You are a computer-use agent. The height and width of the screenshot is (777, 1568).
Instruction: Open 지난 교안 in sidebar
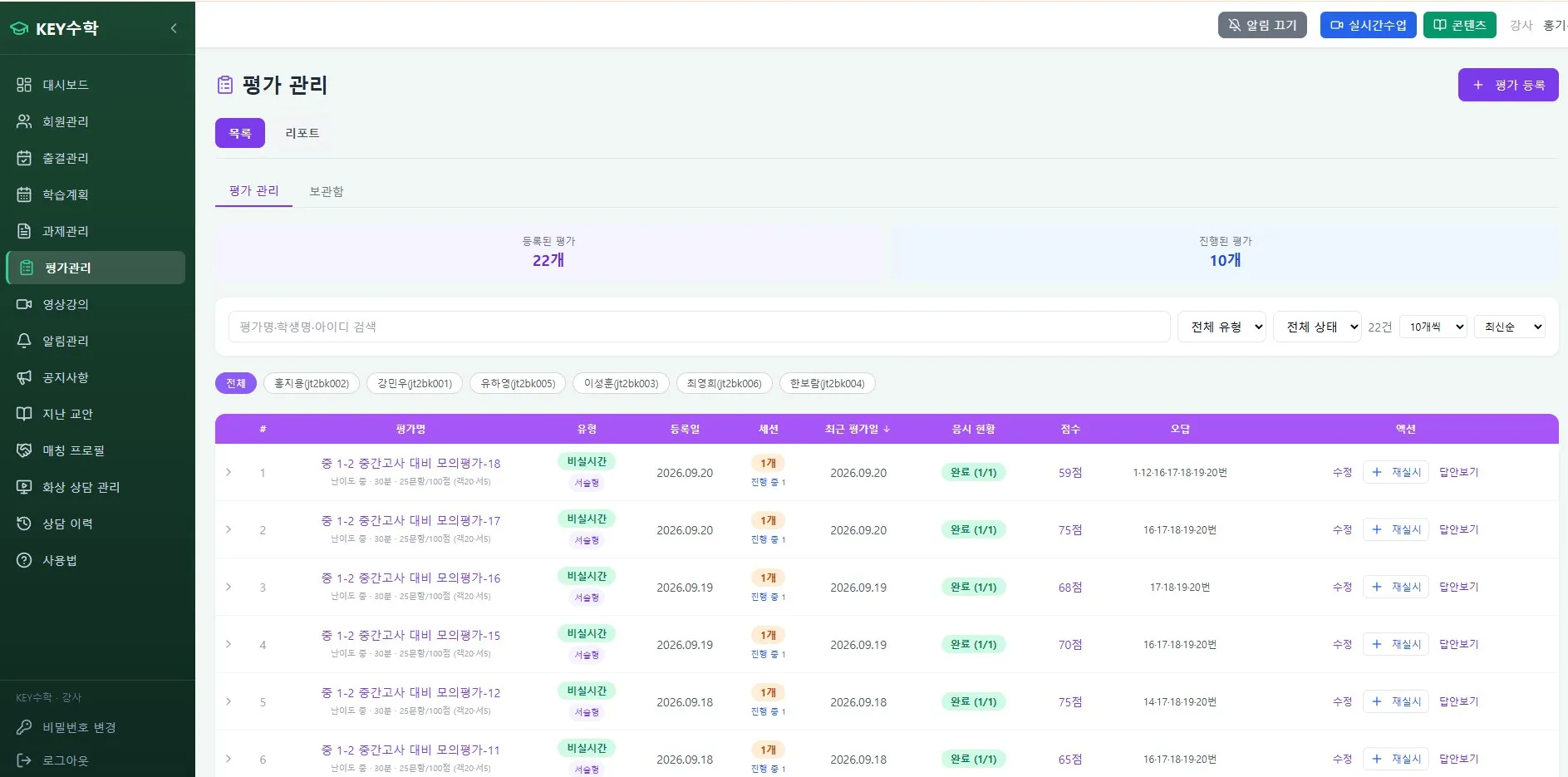pos(96,414)
